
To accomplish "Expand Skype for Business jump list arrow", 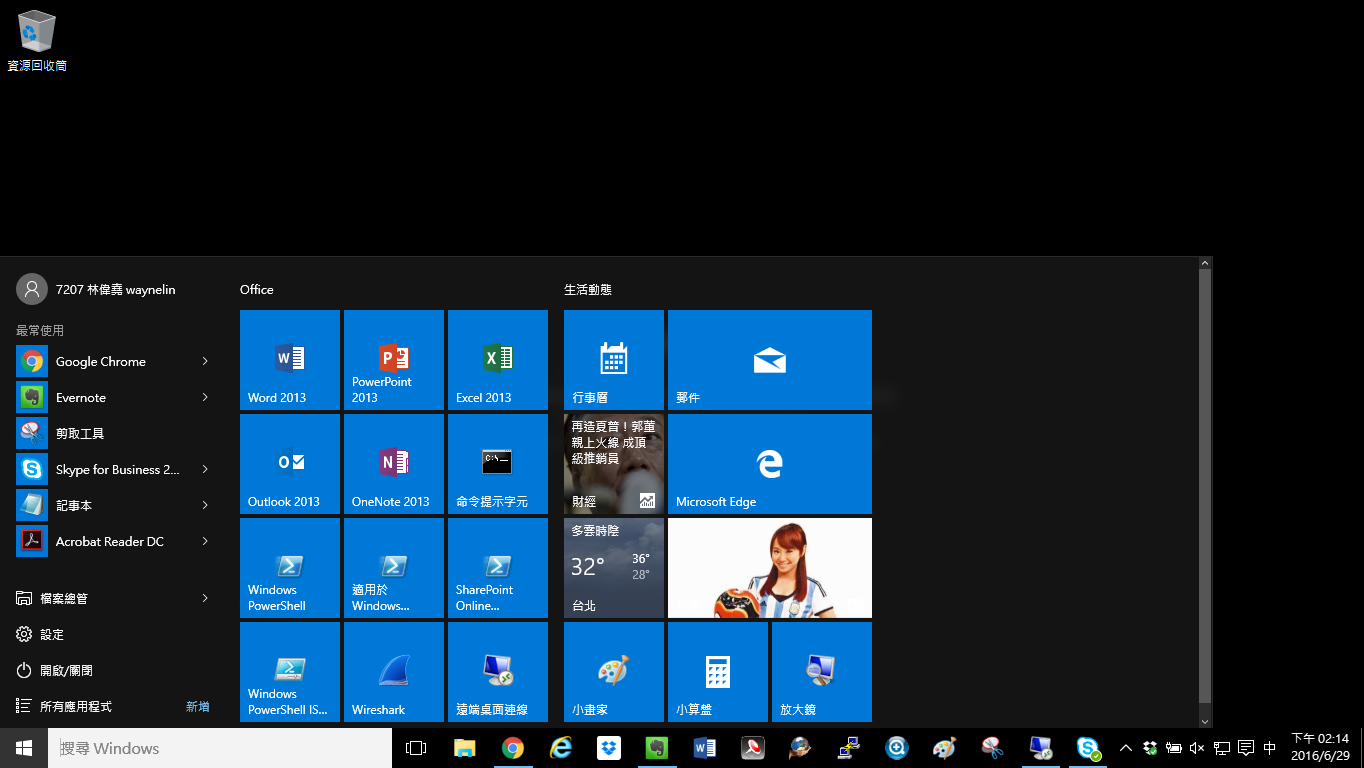I will coord(205,469).
